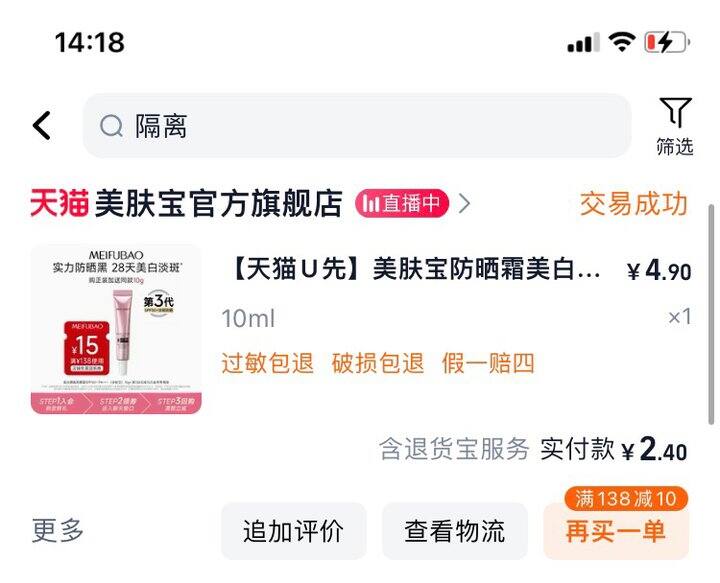Expand store page via chevron arrow
The width and height of the screenshot is (720, 583).
click(464, 203)
